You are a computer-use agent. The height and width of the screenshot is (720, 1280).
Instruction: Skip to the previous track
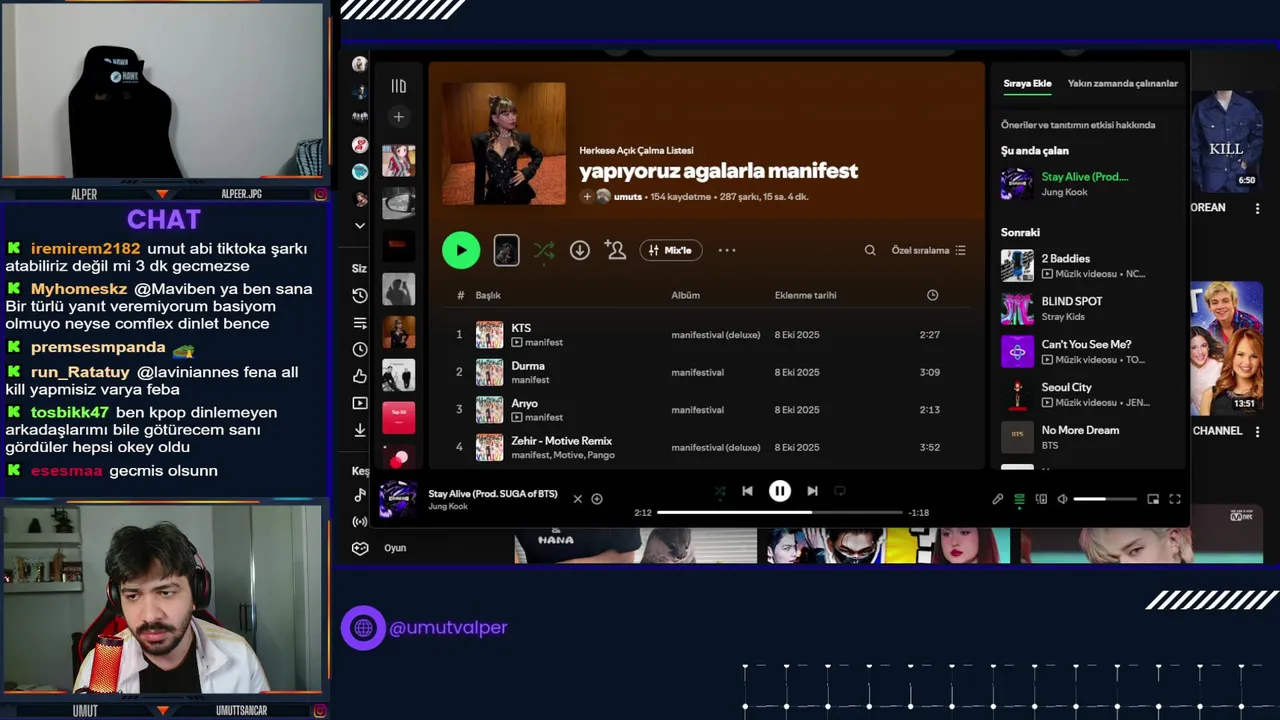pyautogui.click(x=747, y=491)
